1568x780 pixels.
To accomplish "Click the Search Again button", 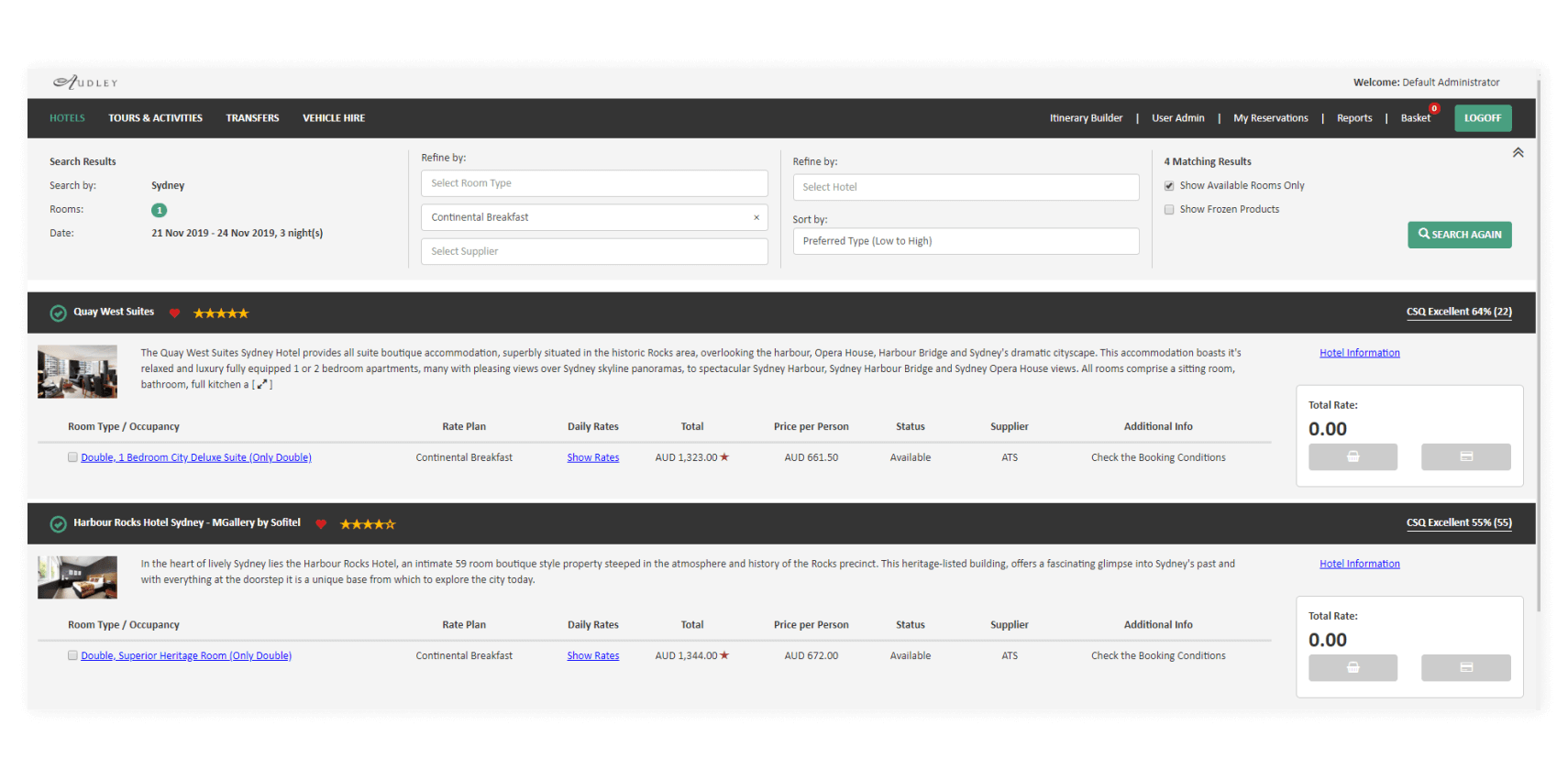I will pos(1460,235).
